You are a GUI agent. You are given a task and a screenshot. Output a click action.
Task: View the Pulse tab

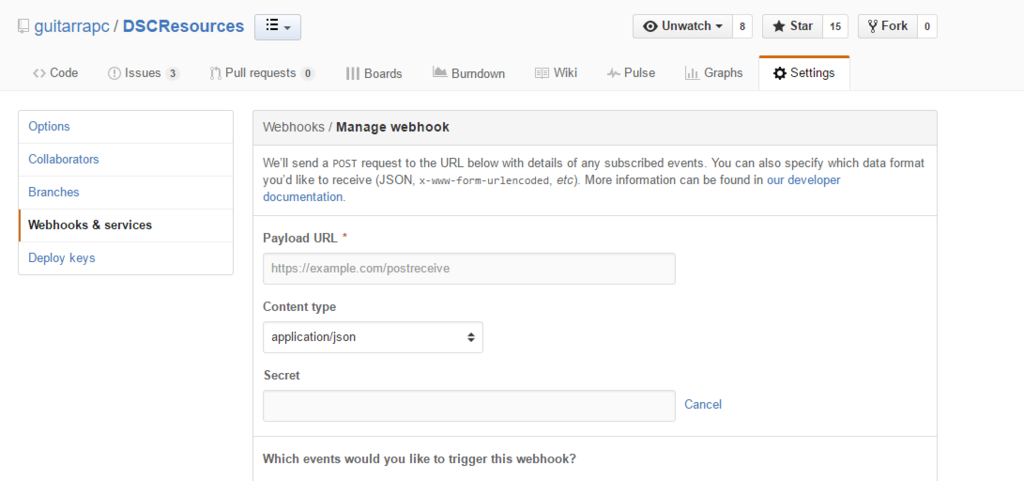631,73
